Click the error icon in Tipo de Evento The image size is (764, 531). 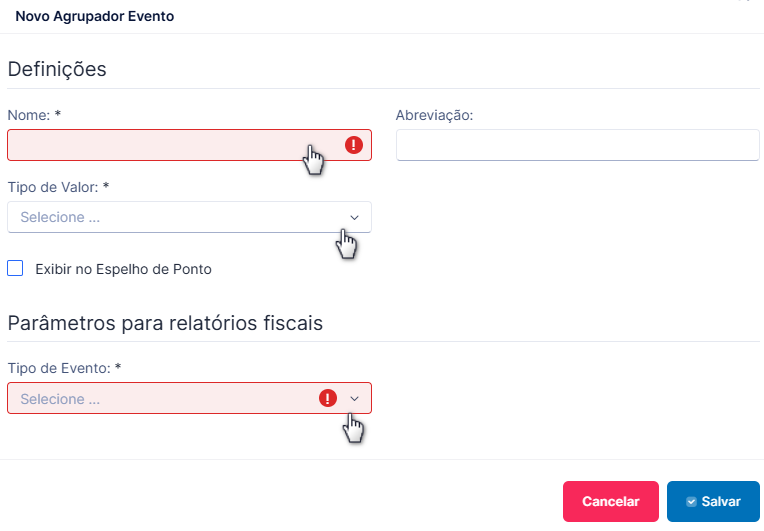[x=328, y=398]
